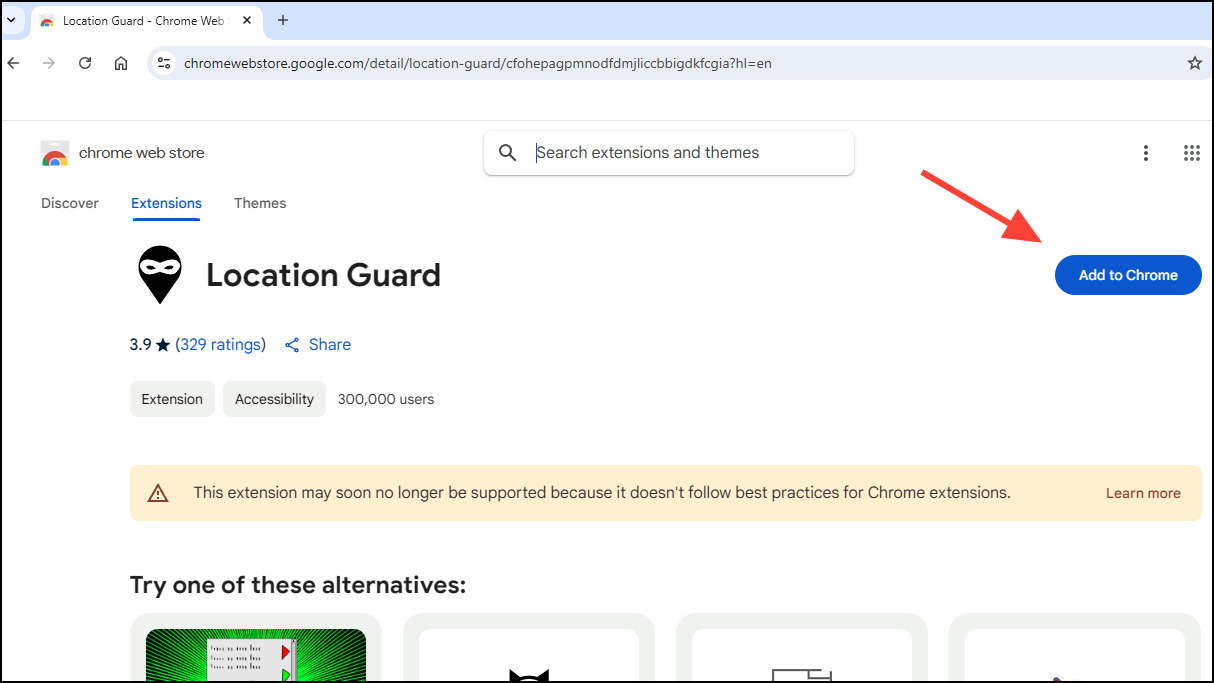
Task: Open the Themes tab
Action: 260,203
